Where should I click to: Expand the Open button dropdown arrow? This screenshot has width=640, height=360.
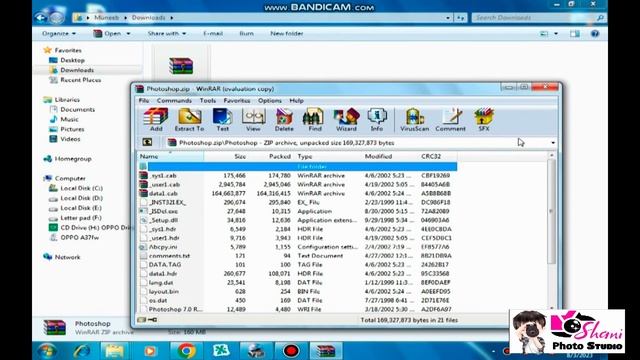click(128, 33)
